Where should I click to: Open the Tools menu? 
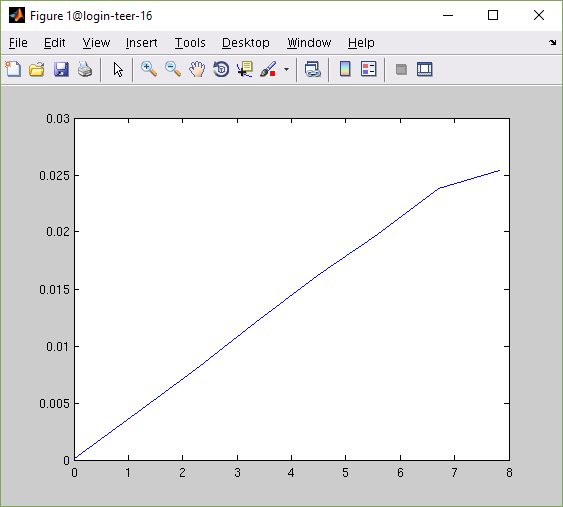coord(190,43)
